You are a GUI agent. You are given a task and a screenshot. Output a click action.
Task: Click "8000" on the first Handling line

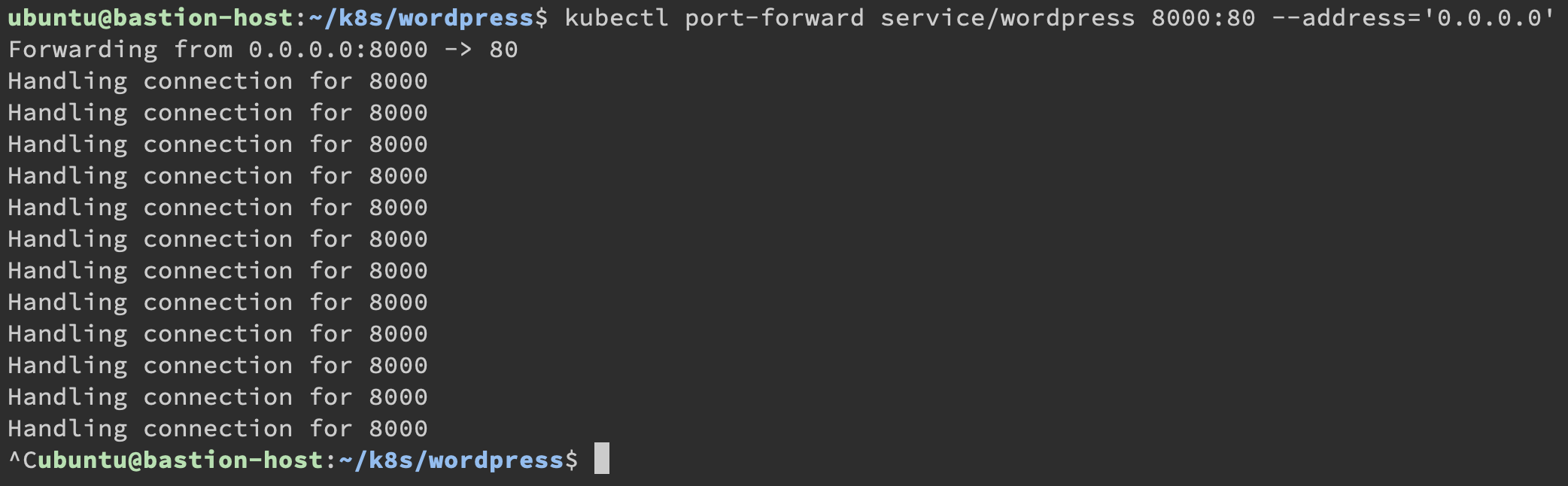pyautogui.click(x=398, y=81)
